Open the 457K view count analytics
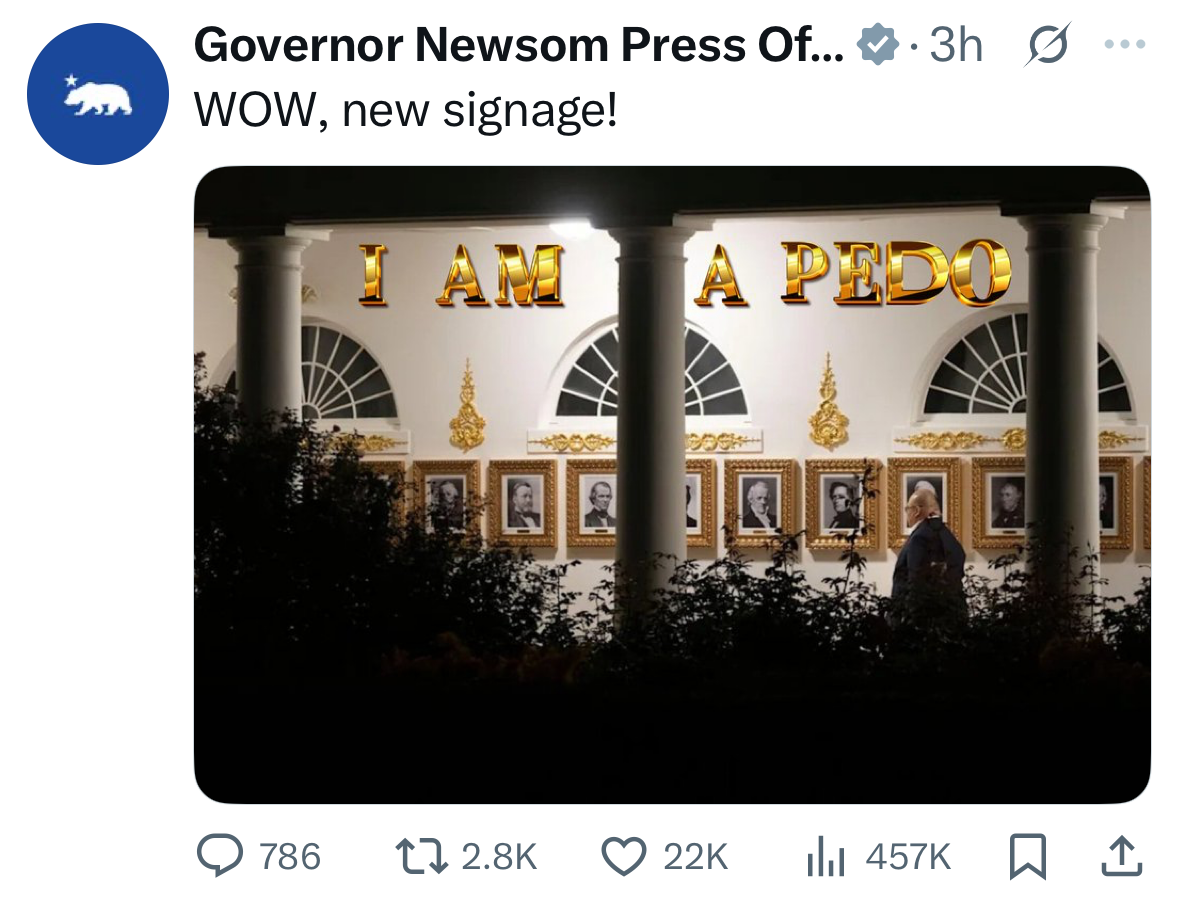The height and width of the screenshot is (911, 1179). point(908,857)
